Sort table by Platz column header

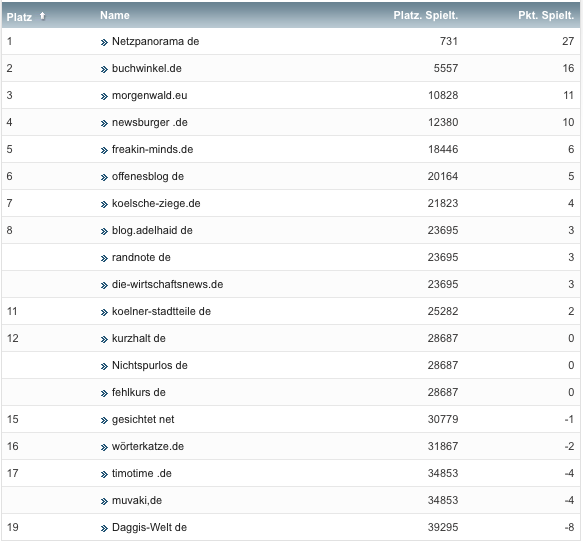(x=19, y=17)
